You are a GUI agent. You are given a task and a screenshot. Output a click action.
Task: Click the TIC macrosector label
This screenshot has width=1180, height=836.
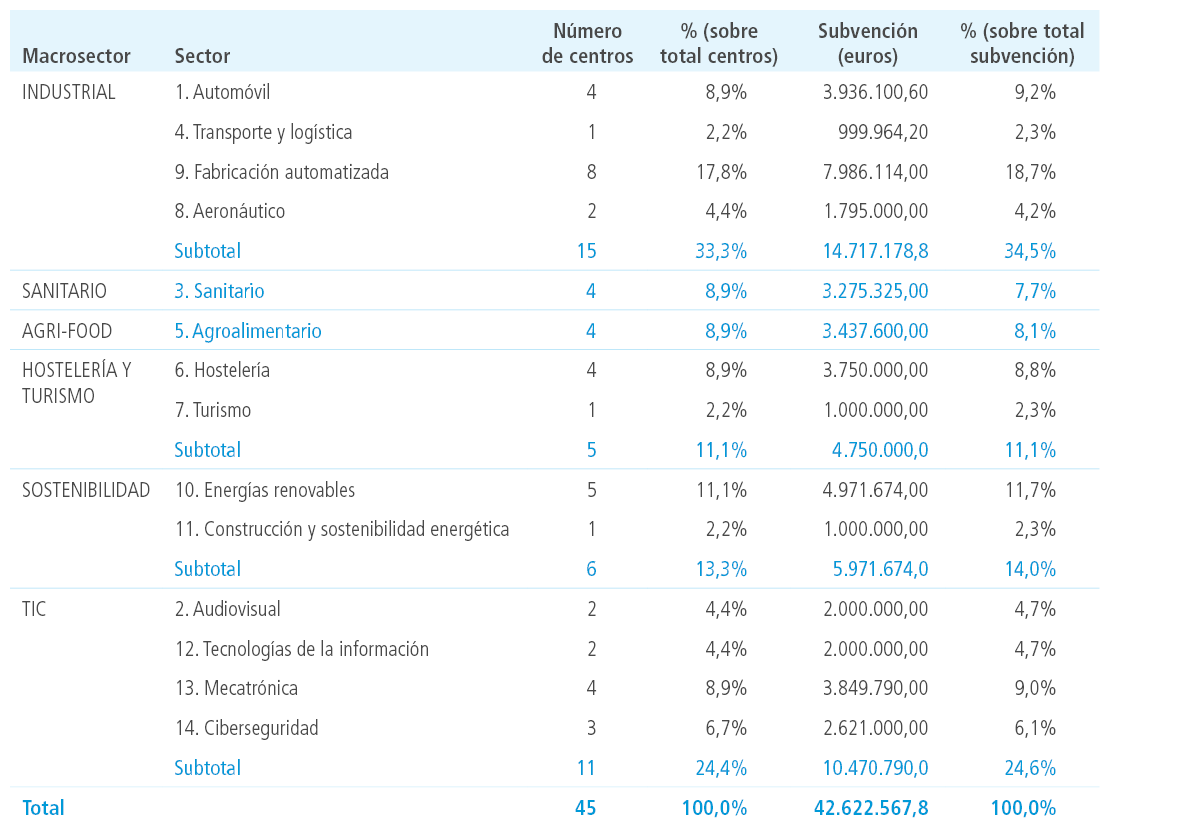tap(34, 610)
